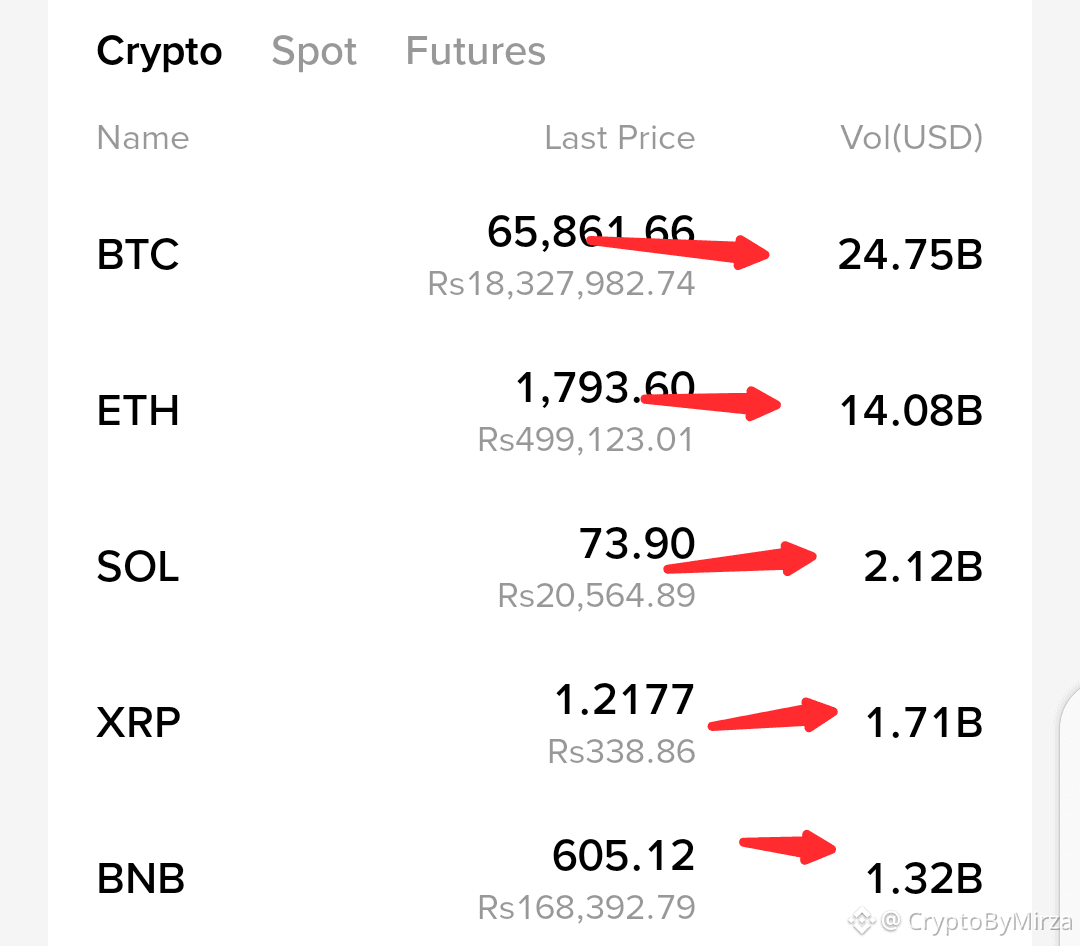Open the ETH row
Image resolution: width=1080 pixels, height=946 pixels.
(x=540, y=411)
